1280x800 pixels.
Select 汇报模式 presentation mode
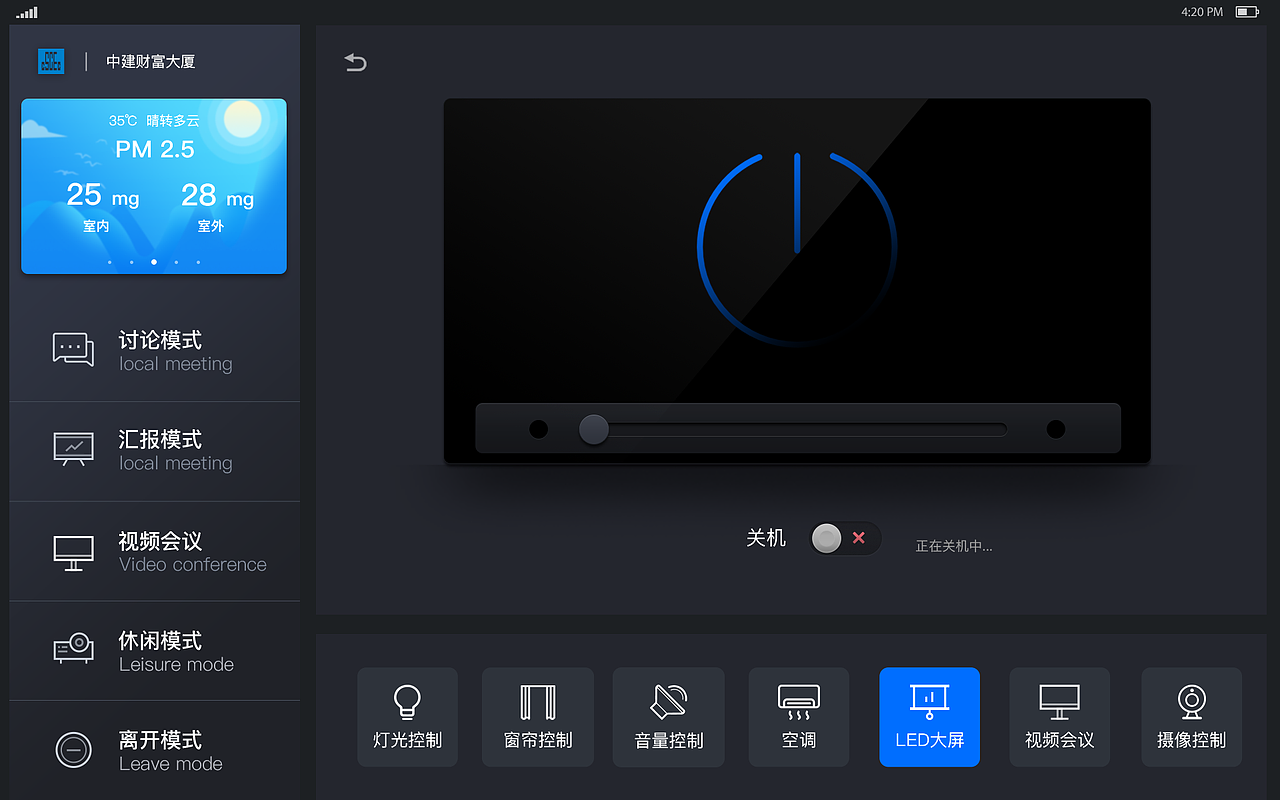[x=155, y=451]
